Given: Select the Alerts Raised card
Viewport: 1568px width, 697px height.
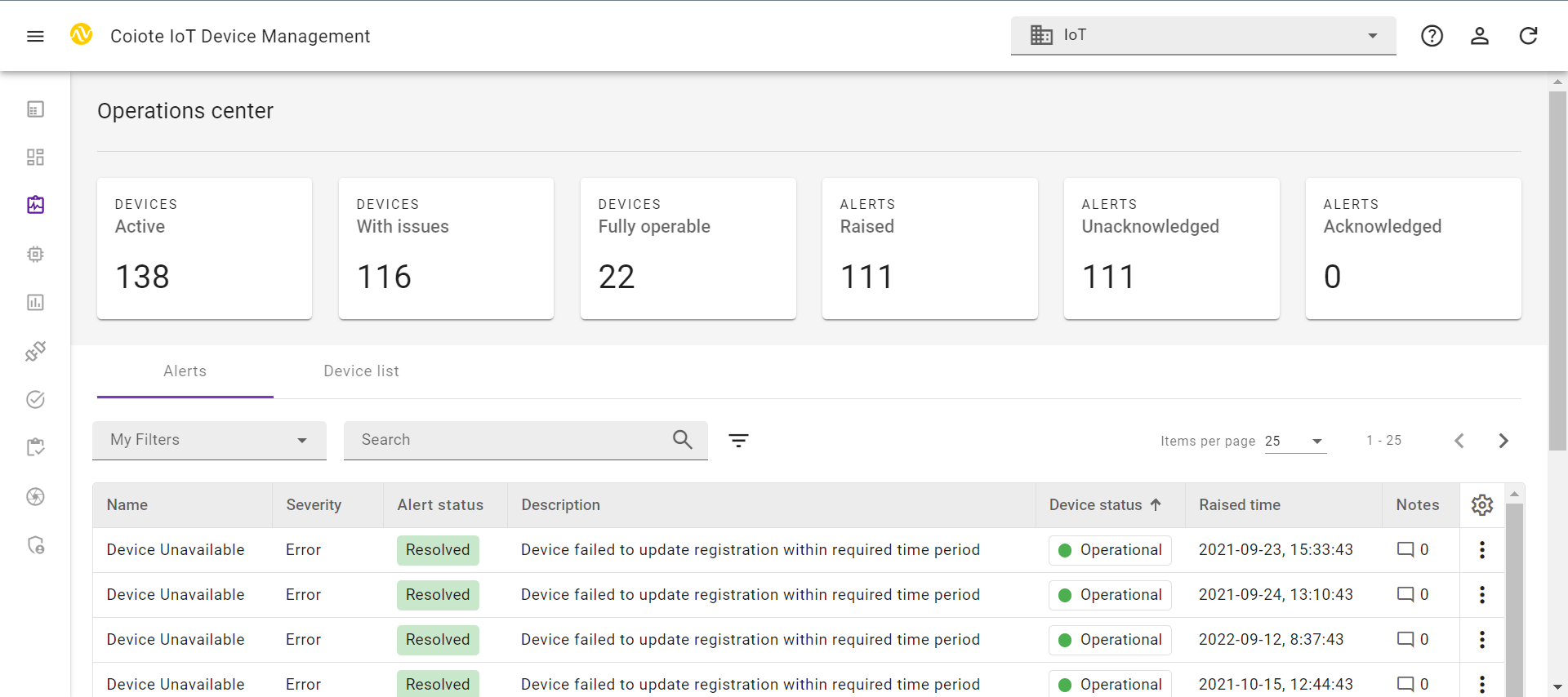Looking at the screenshot, I should click(929, 248).
